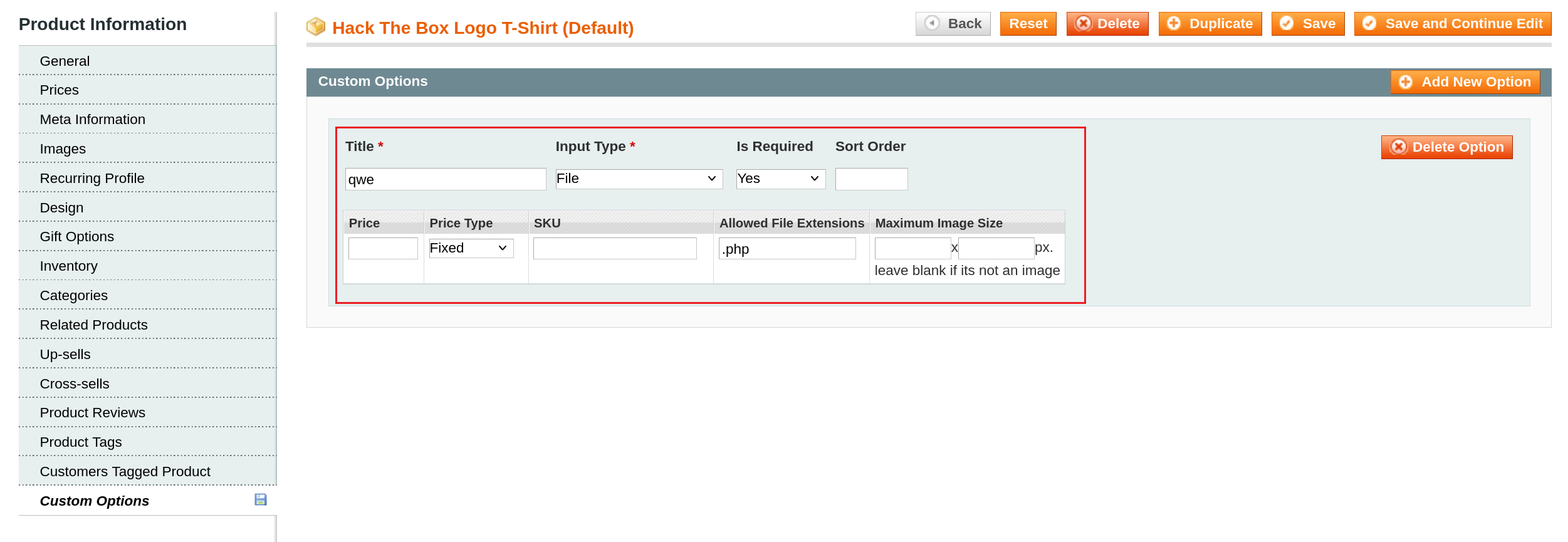Switch to the Up-sells tab
The image size is (1568, 542).
147,354
